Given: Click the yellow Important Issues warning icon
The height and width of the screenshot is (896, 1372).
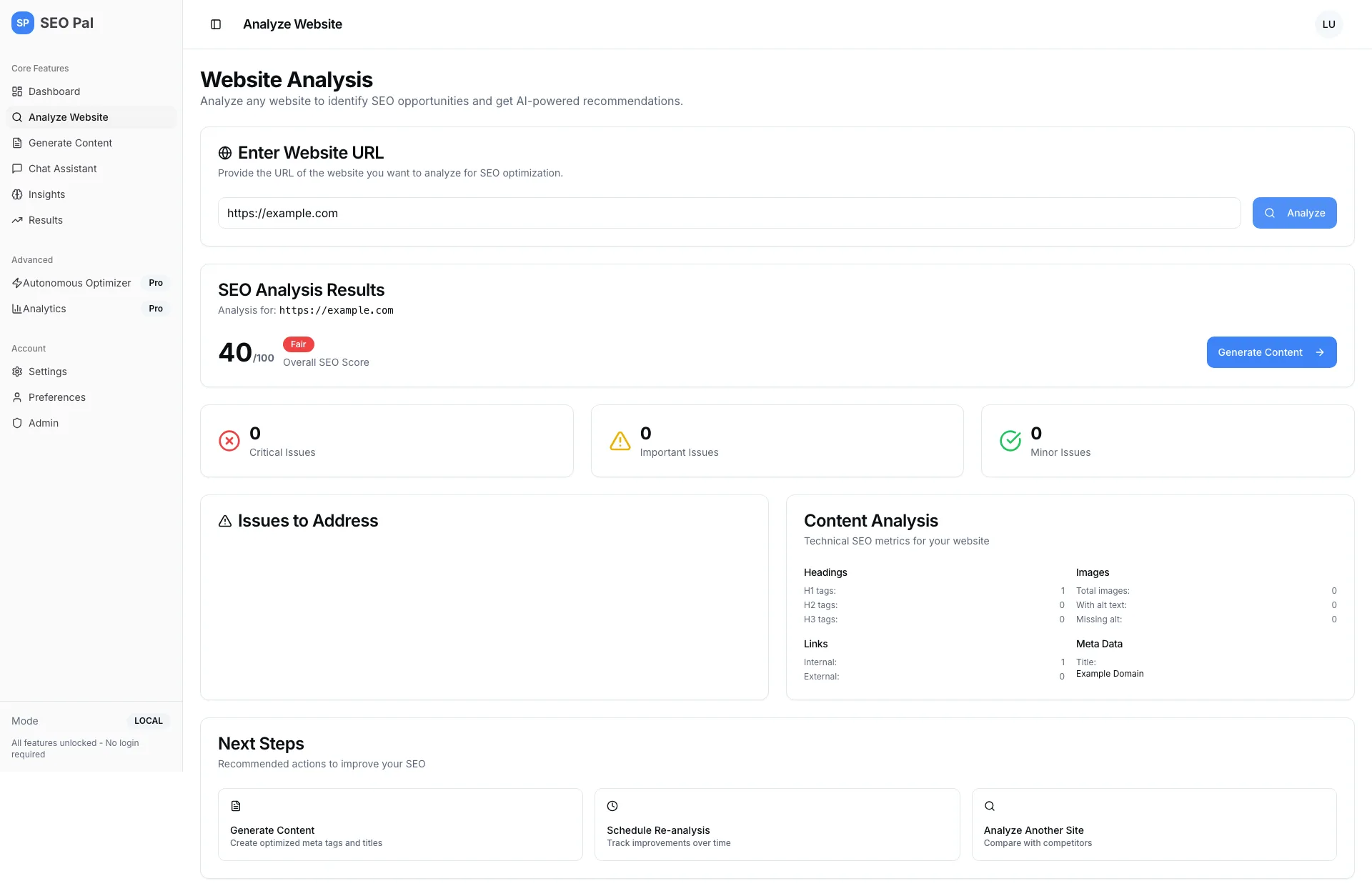Looking at the screenshot, I should [620, 441].
